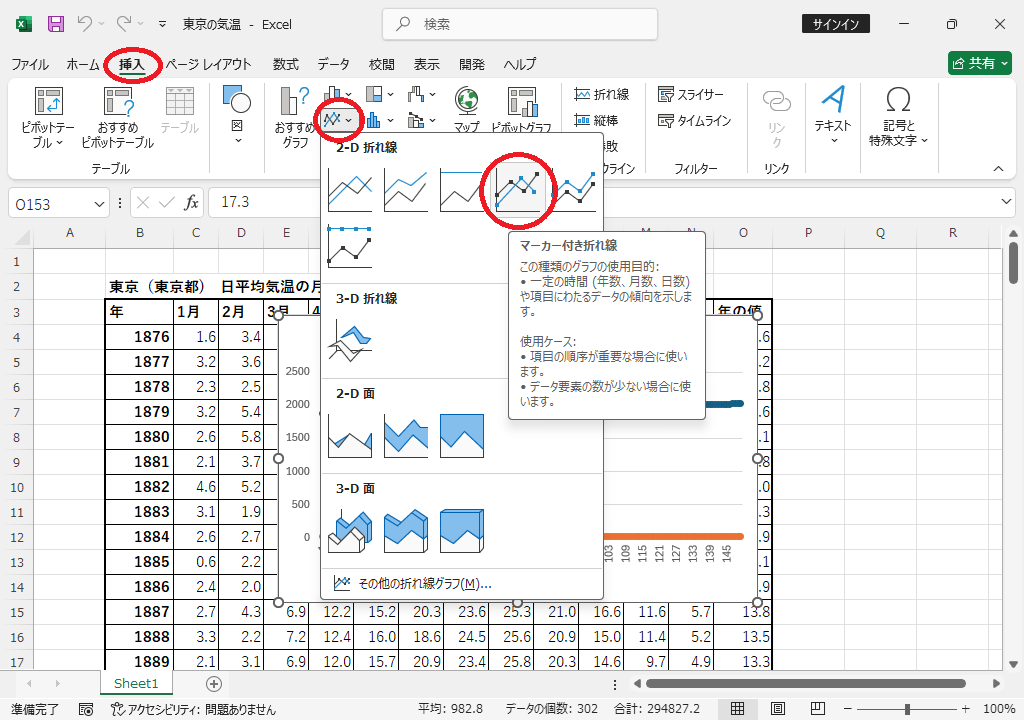Expand the formula bar
Image resolution: width=1024 pixels, height=720 pixels.
(1006, 202)
